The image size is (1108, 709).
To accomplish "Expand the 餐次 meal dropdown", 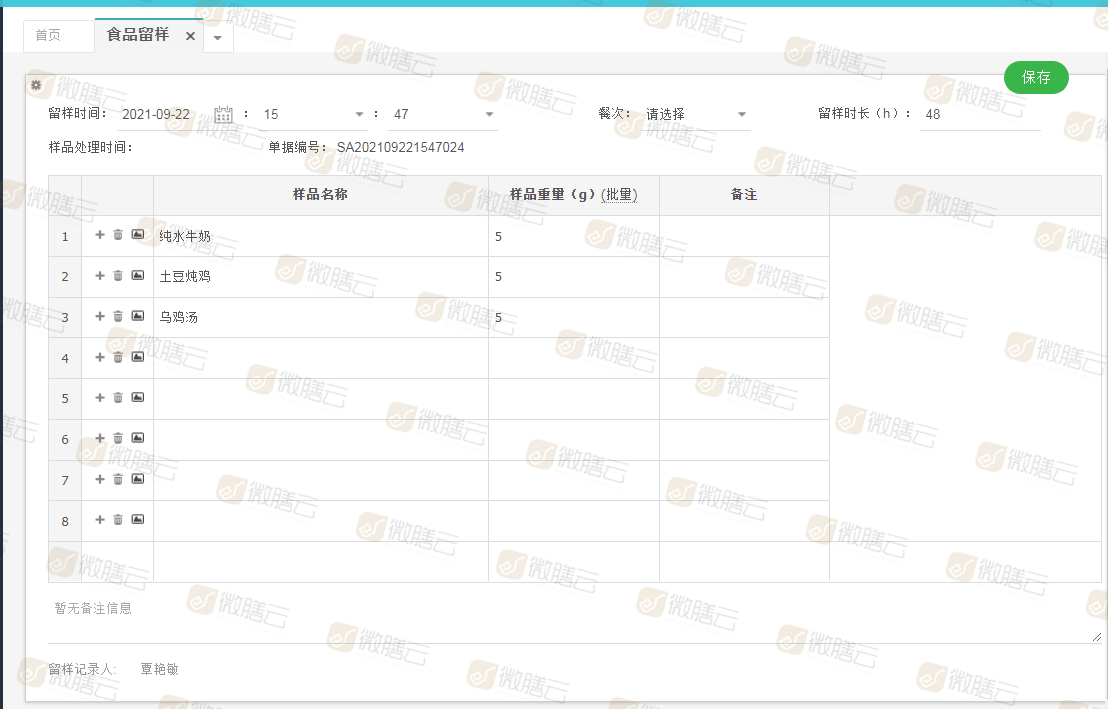I will pyautogui.click(x=697, y=114).
